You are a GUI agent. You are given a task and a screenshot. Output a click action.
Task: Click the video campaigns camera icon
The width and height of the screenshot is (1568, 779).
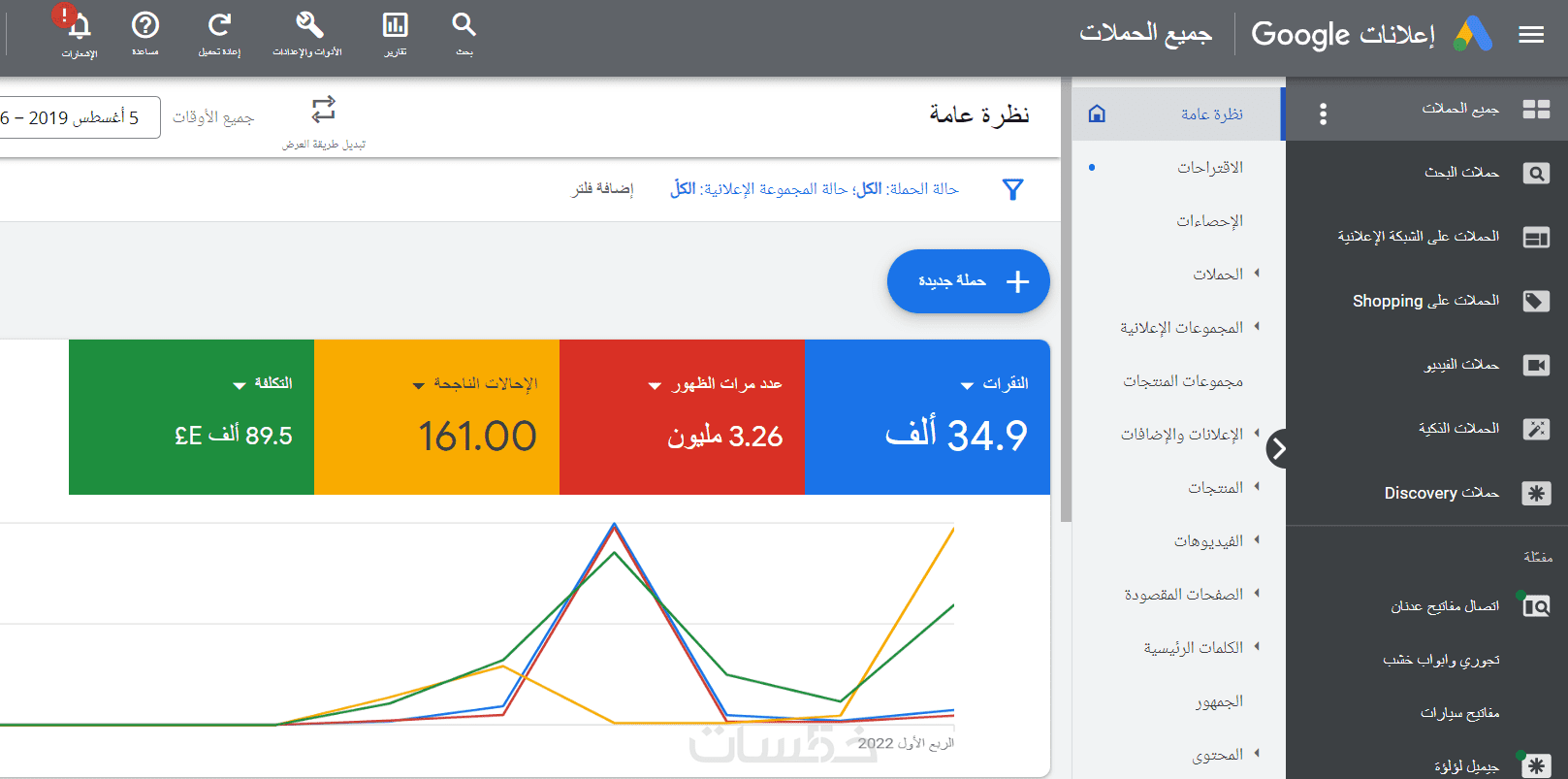click(1536, 365)
